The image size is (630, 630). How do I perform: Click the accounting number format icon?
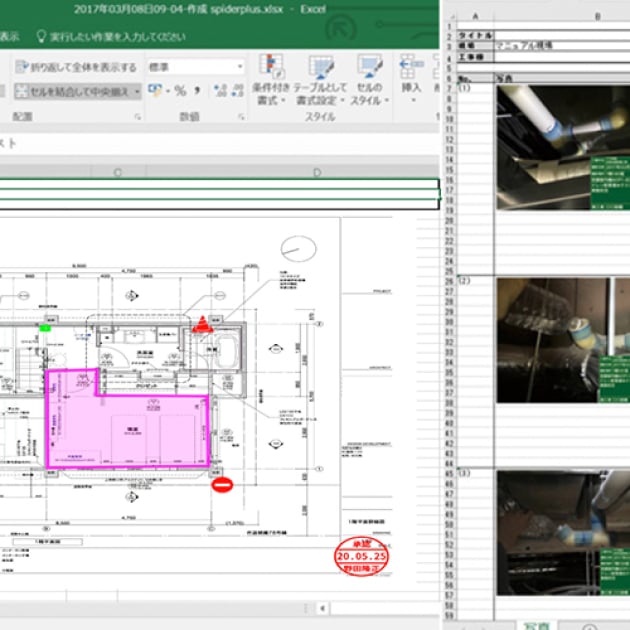(x=156, y=91)
